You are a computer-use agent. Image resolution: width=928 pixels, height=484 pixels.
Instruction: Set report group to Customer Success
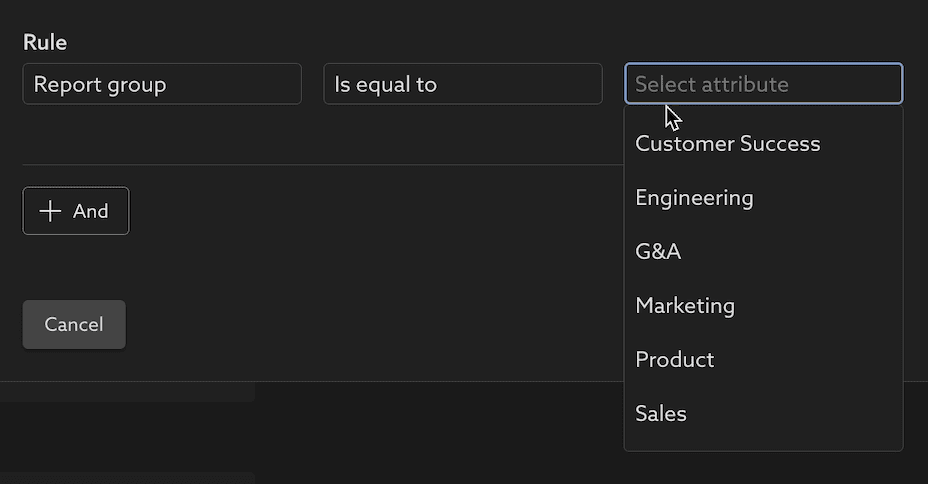727,144
